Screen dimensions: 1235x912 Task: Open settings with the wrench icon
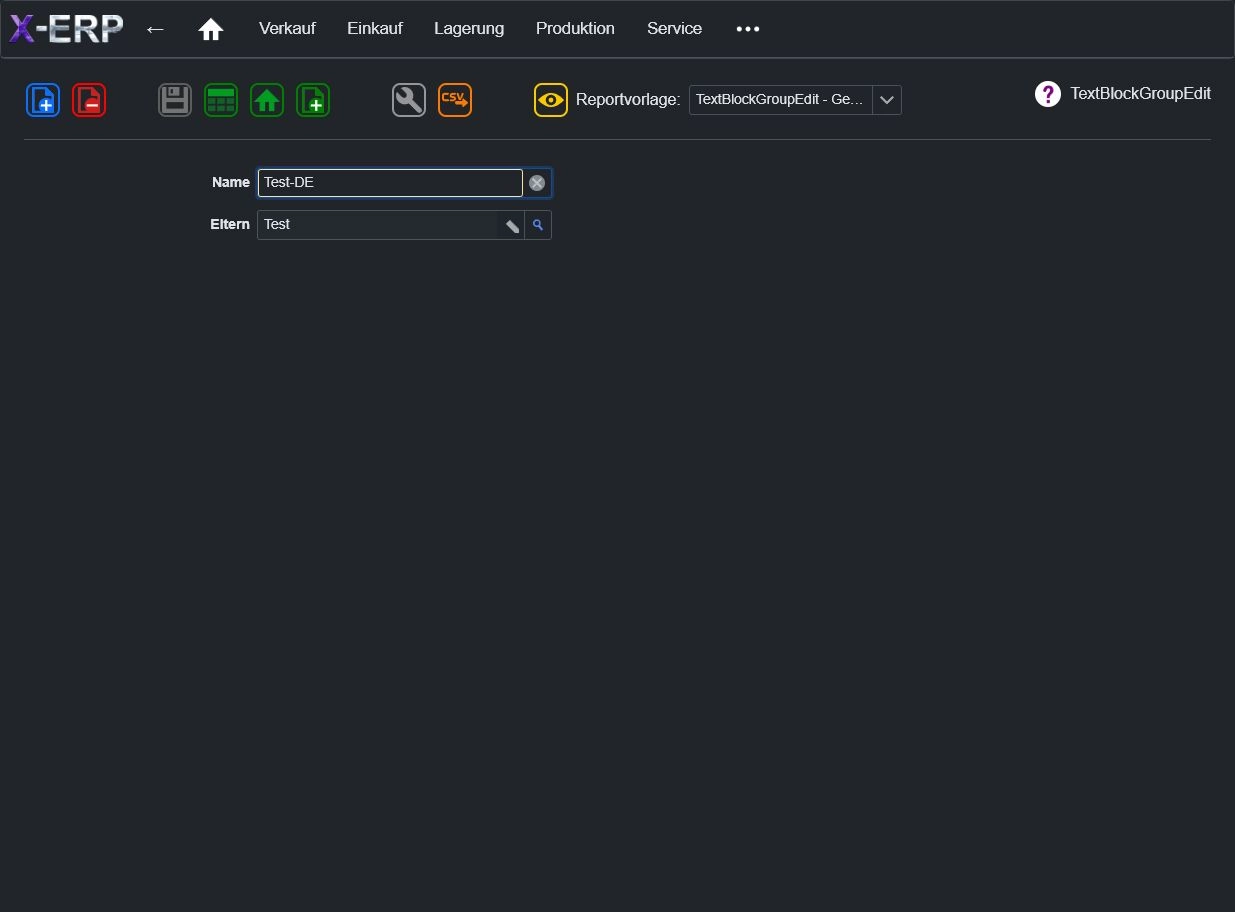point(409,100)
